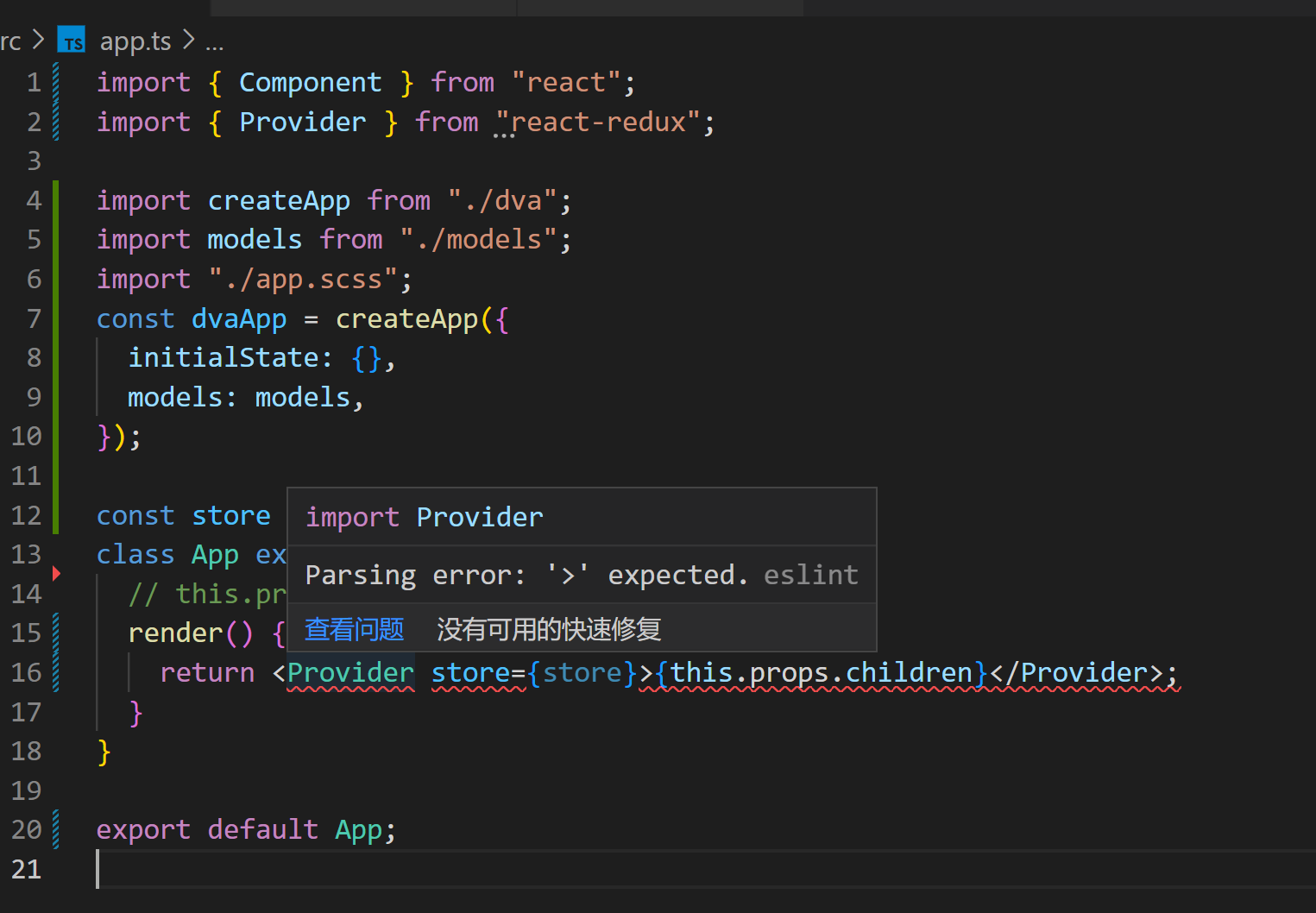The image size is (1316, 913).
Task: Click the underlined Provider tag on line 16
Action: point(350,672)
